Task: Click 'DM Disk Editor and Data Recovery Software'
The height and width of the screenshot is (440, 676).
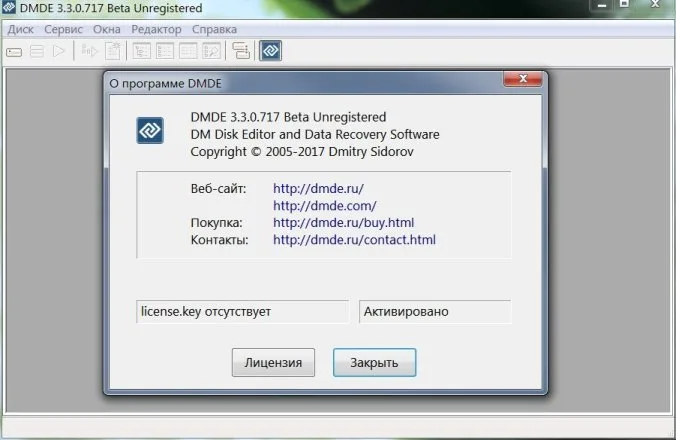Action: tap(315, 134)
